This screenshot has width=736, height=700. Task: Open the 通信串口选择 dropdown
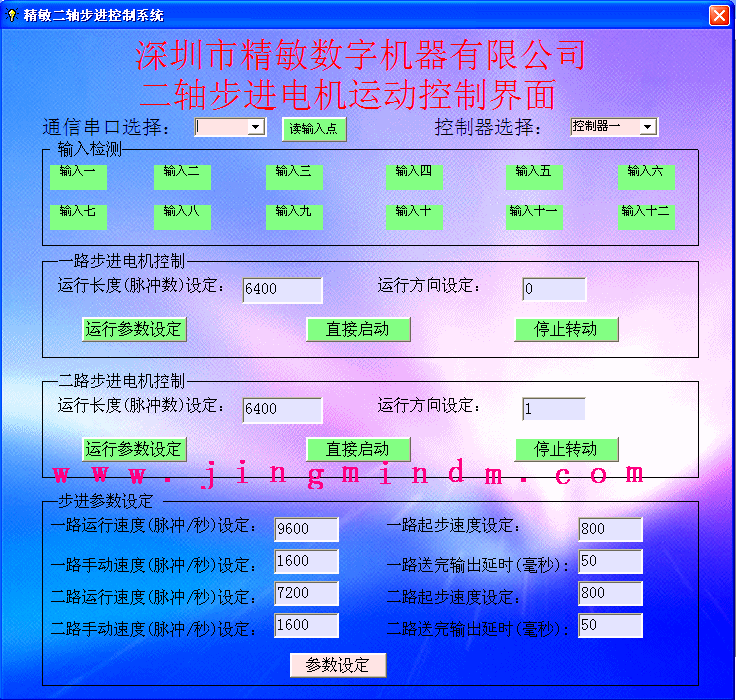(256, 127)
